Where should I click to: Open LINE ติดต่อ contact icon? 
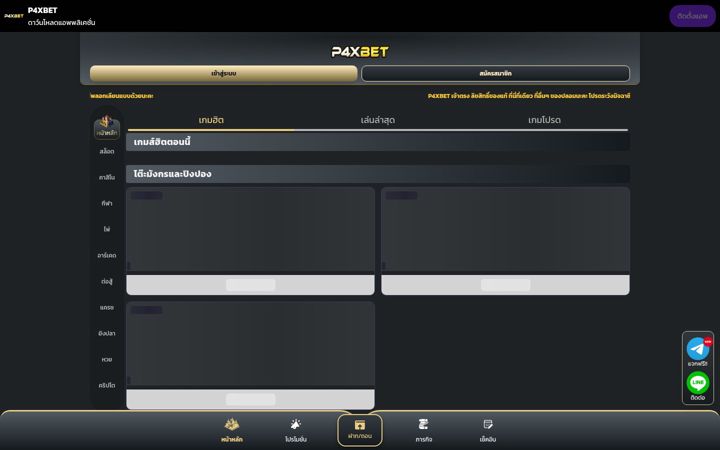coord(698,386)
